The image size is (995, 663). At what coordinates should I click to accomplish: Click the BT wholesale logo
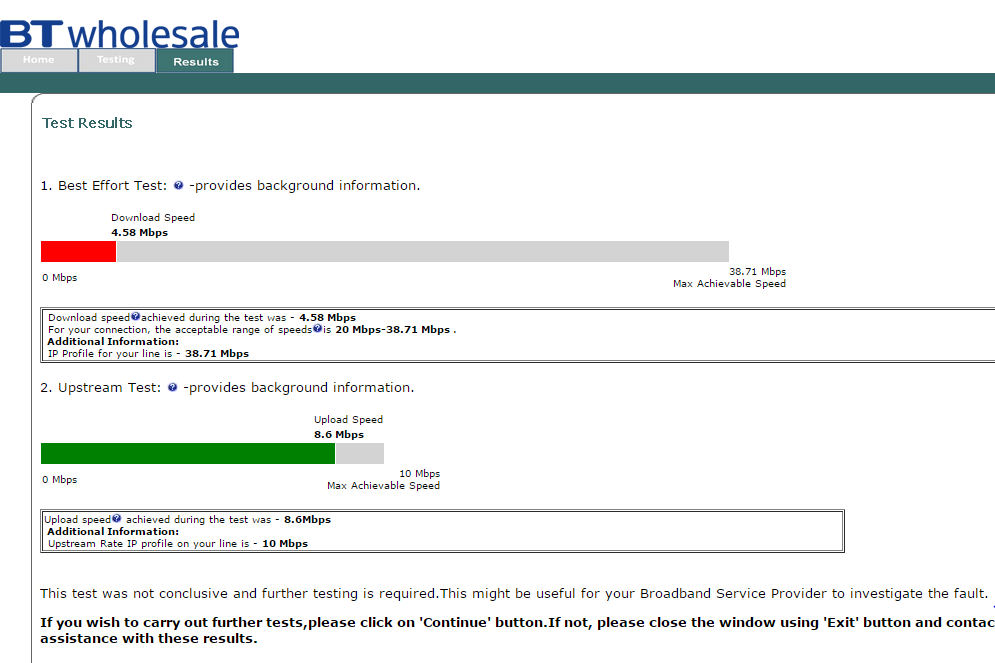tap(120, 34)
